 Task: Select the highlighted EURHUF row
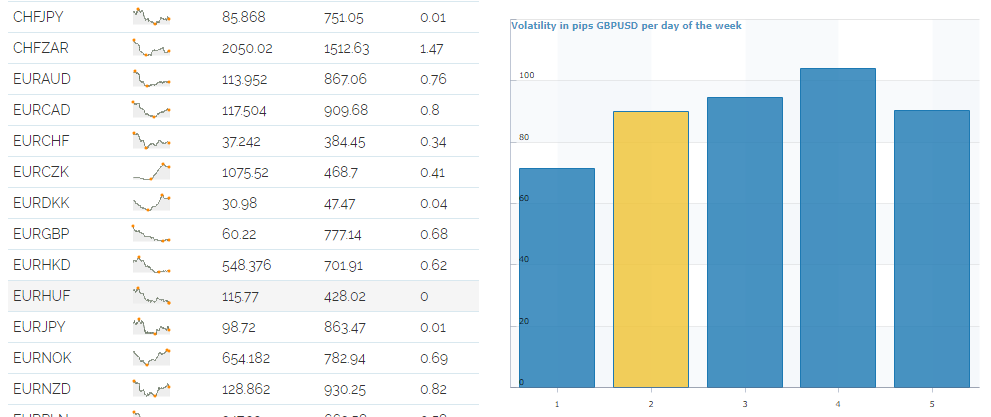pos(243,296)
